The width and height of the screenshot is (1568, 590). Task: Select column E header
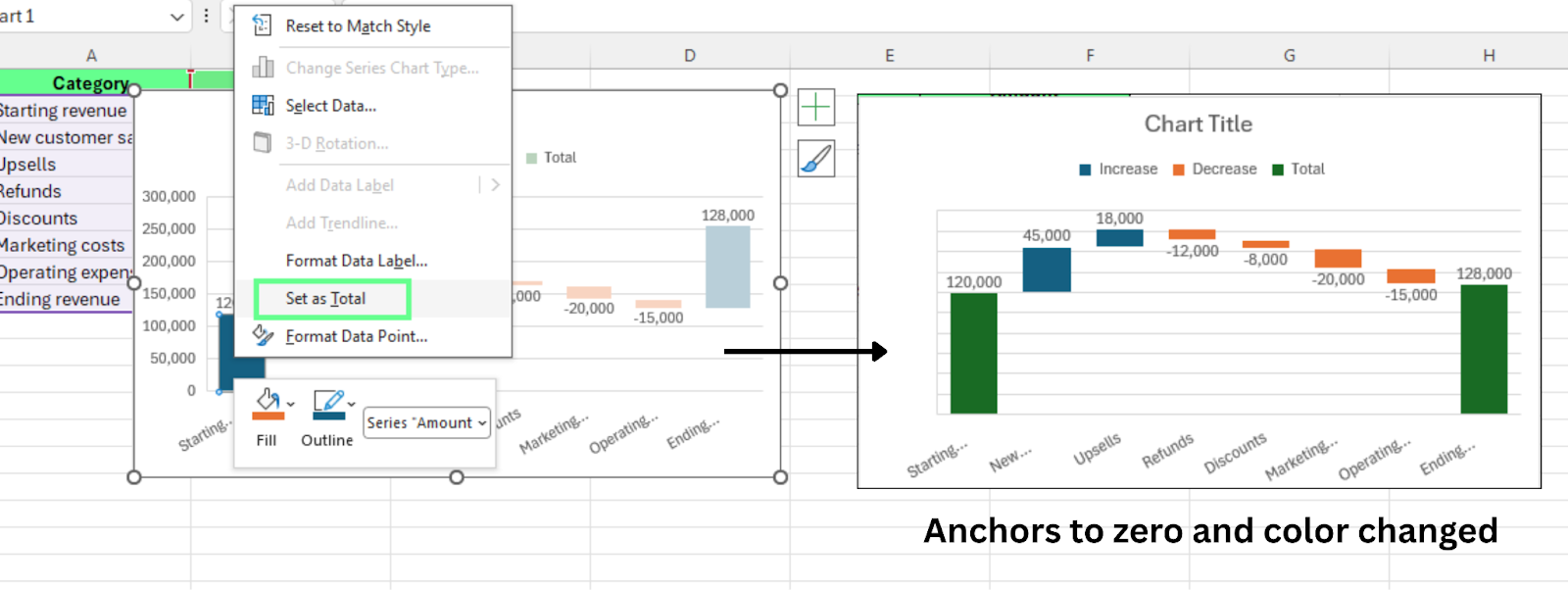point(890,56)
